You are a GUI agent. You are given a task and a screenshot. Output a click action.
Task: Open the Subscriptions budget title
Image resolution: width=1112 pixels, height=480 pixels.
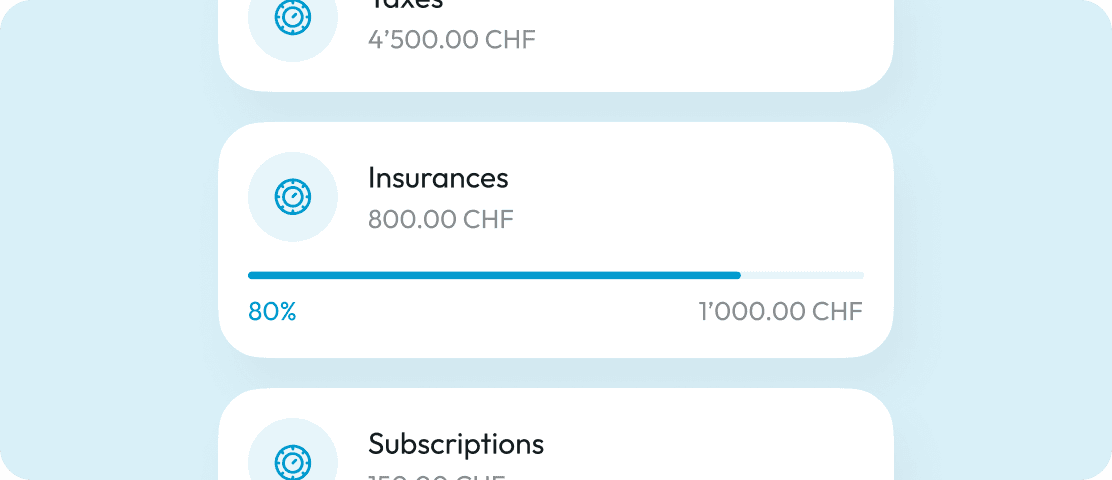coord(456,445)
